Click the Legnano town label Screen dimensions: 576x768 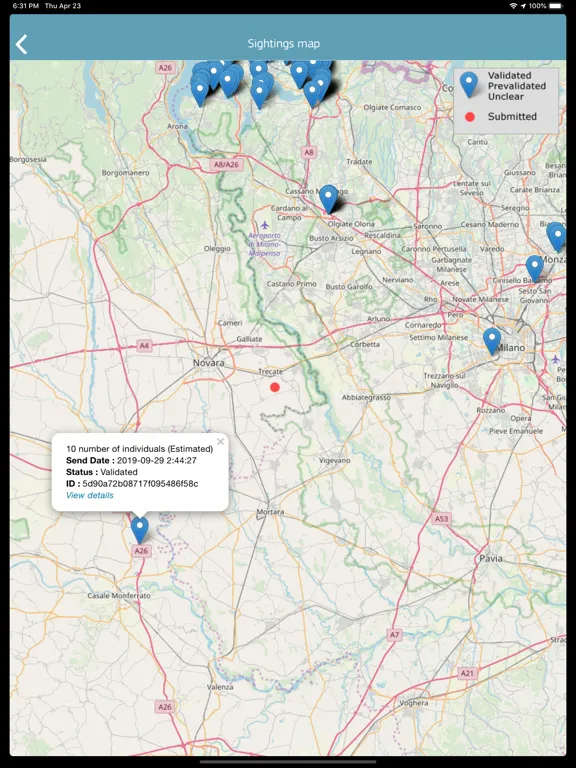(x=366, y=251)
